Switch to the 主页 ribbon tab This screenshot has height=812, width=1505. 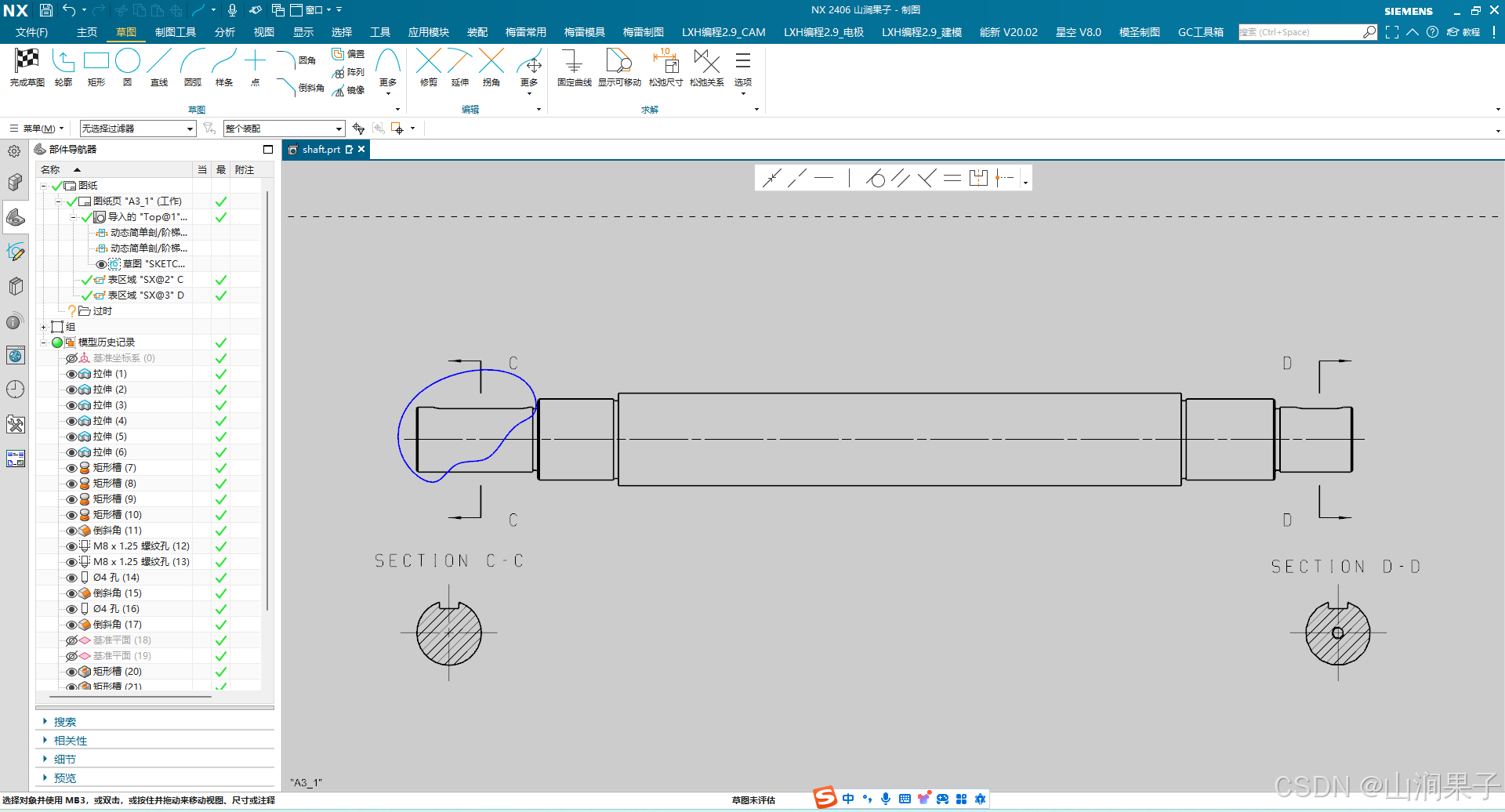click(87, 32)
